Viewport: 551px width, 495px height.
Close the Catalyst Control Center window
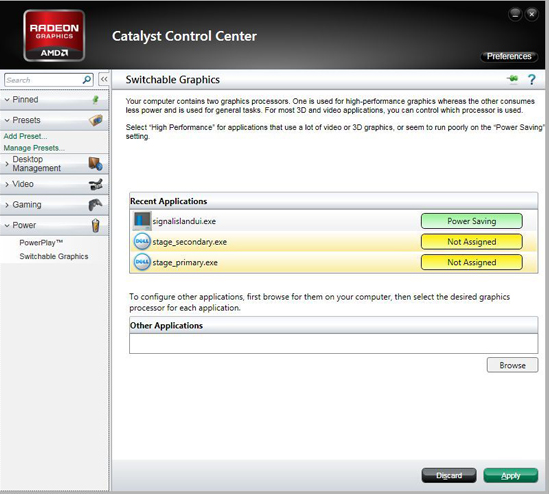click(532, 14)
